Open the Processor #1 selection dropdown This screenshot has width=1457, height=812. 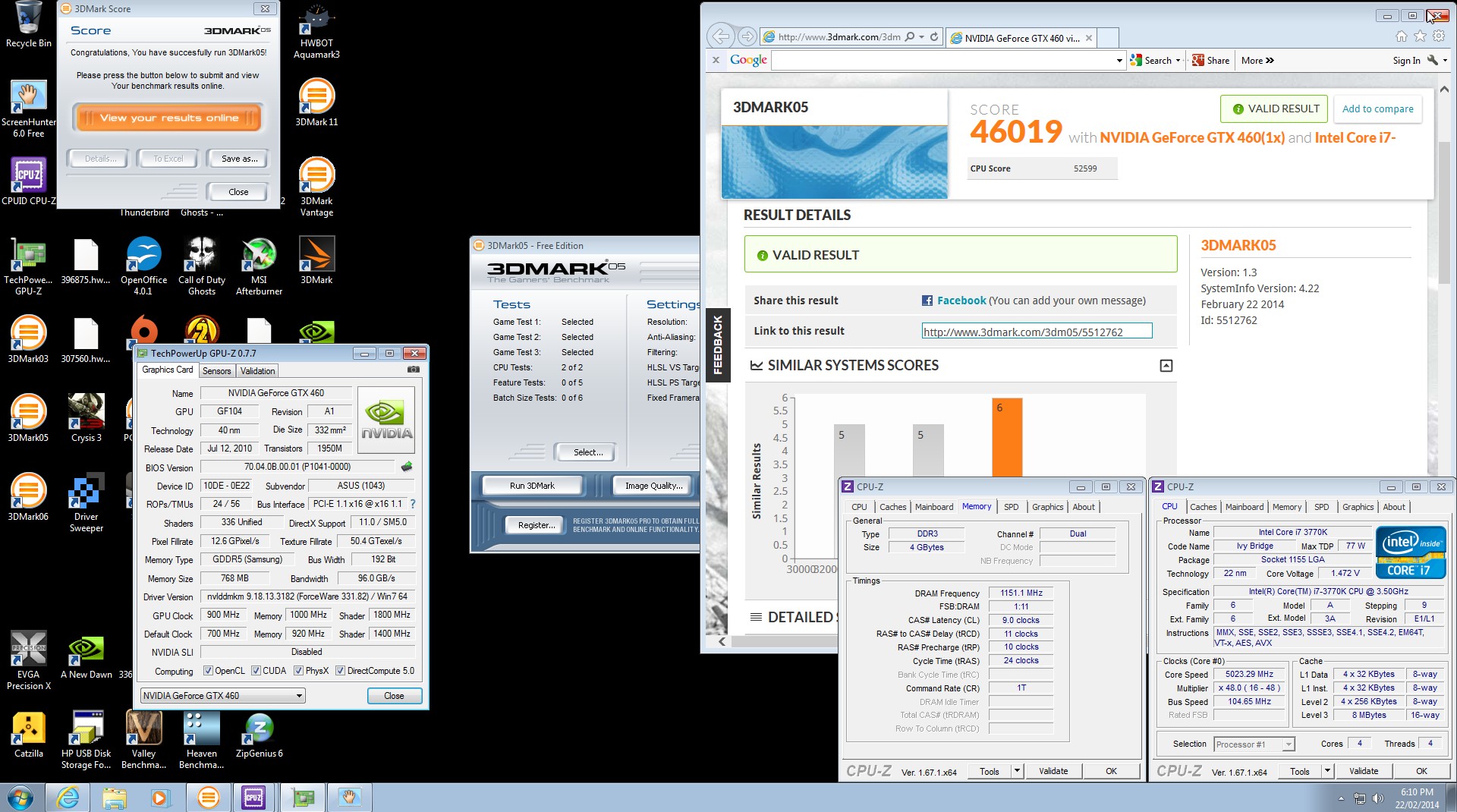click(1254, 744)
